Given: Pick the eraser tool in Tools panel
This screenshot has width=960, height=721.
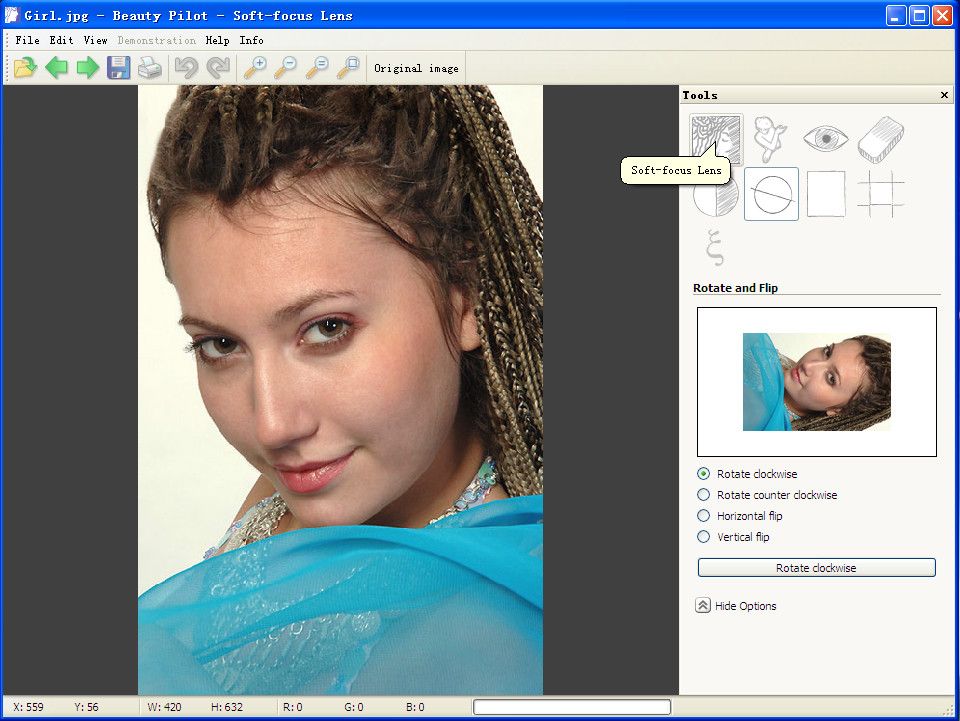Looking at the screenshot, I should (880, 139).
